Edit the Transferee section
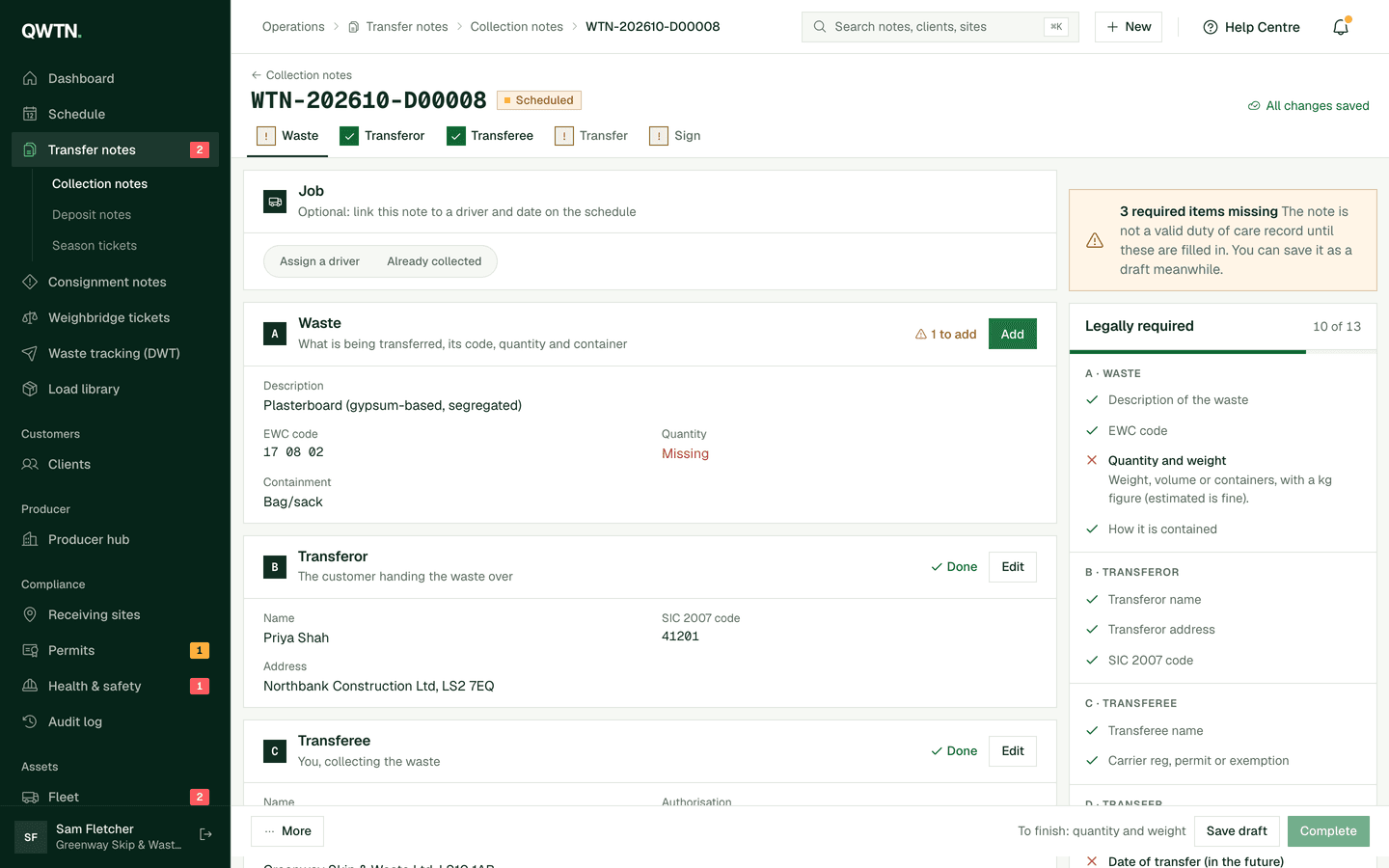The width and height of the screenshot is (1389, 868). pyautogui.click(x=1013, y=751)
